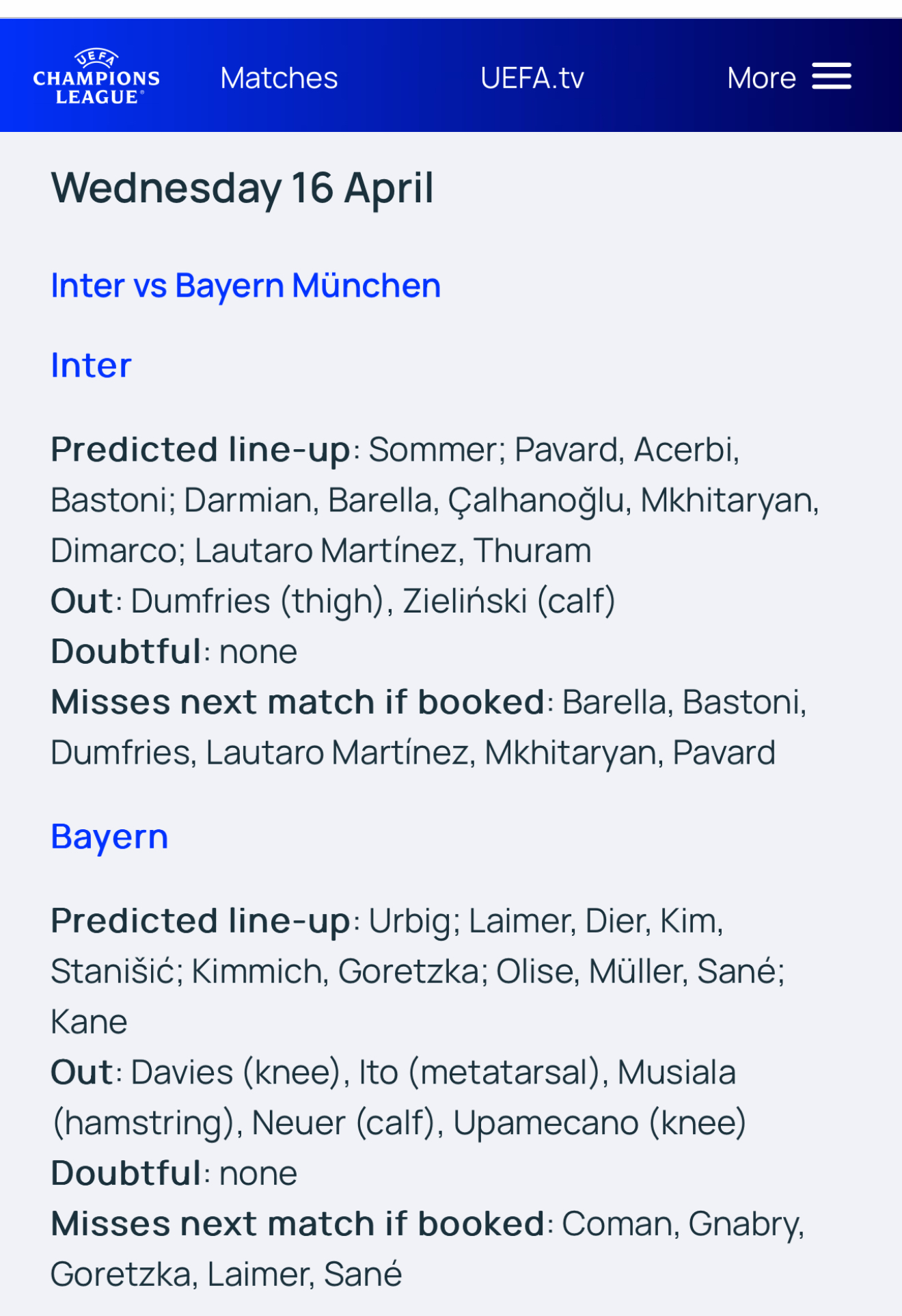This screenshot has width=902, height=1316.
Task: Click the Upamecano (knee) injury text
Action: pyautogui.click(x=599, y=1123)
